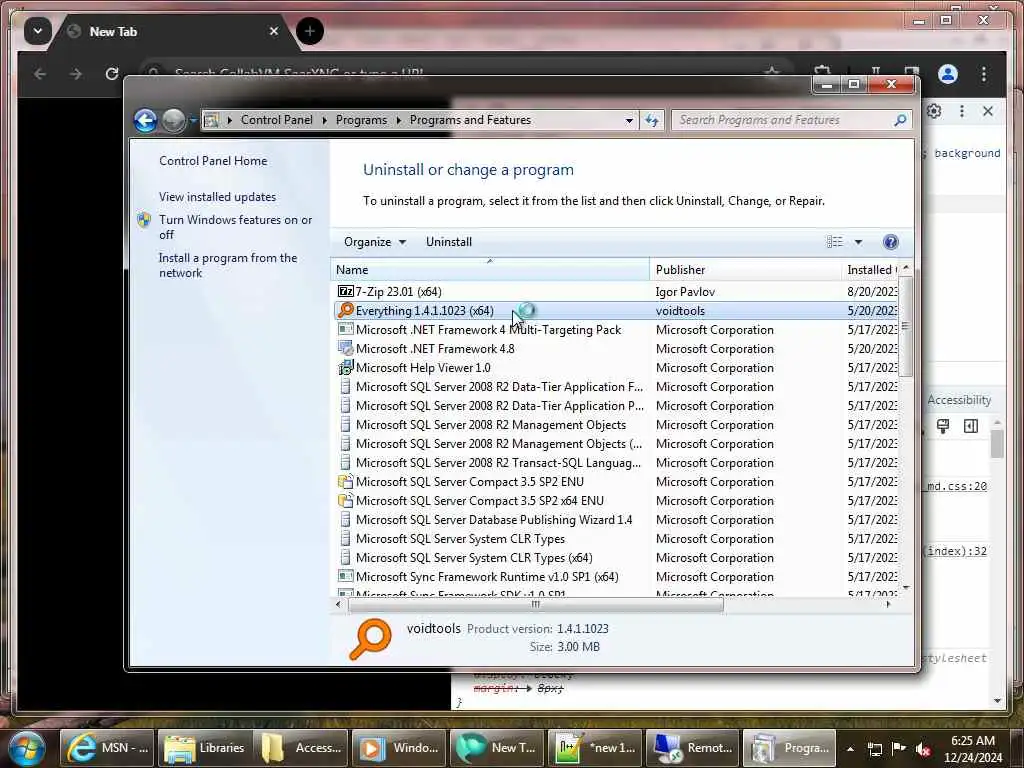This screenshot has height=768, width=1024.
Task: Click the 7-Zip program icon
Action: click(345, 291)
